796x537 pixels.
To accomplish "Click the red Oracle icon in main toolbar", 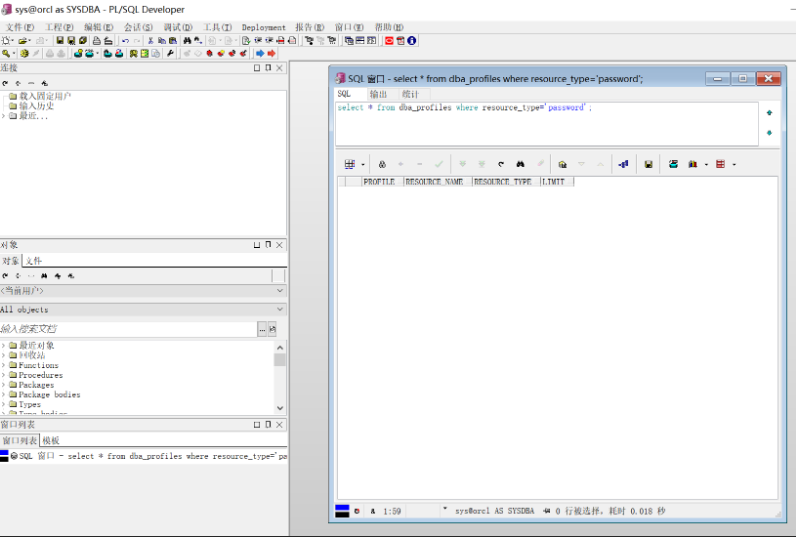I will (389, 41).
